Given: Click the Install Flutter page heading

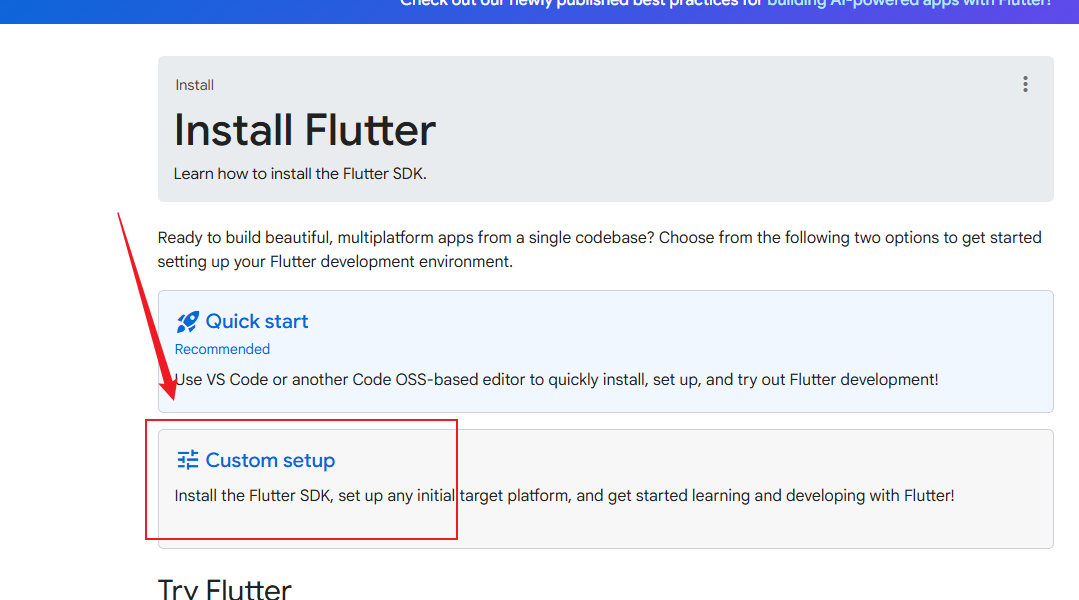Looking at the screenshot, I should click(305, 130).
